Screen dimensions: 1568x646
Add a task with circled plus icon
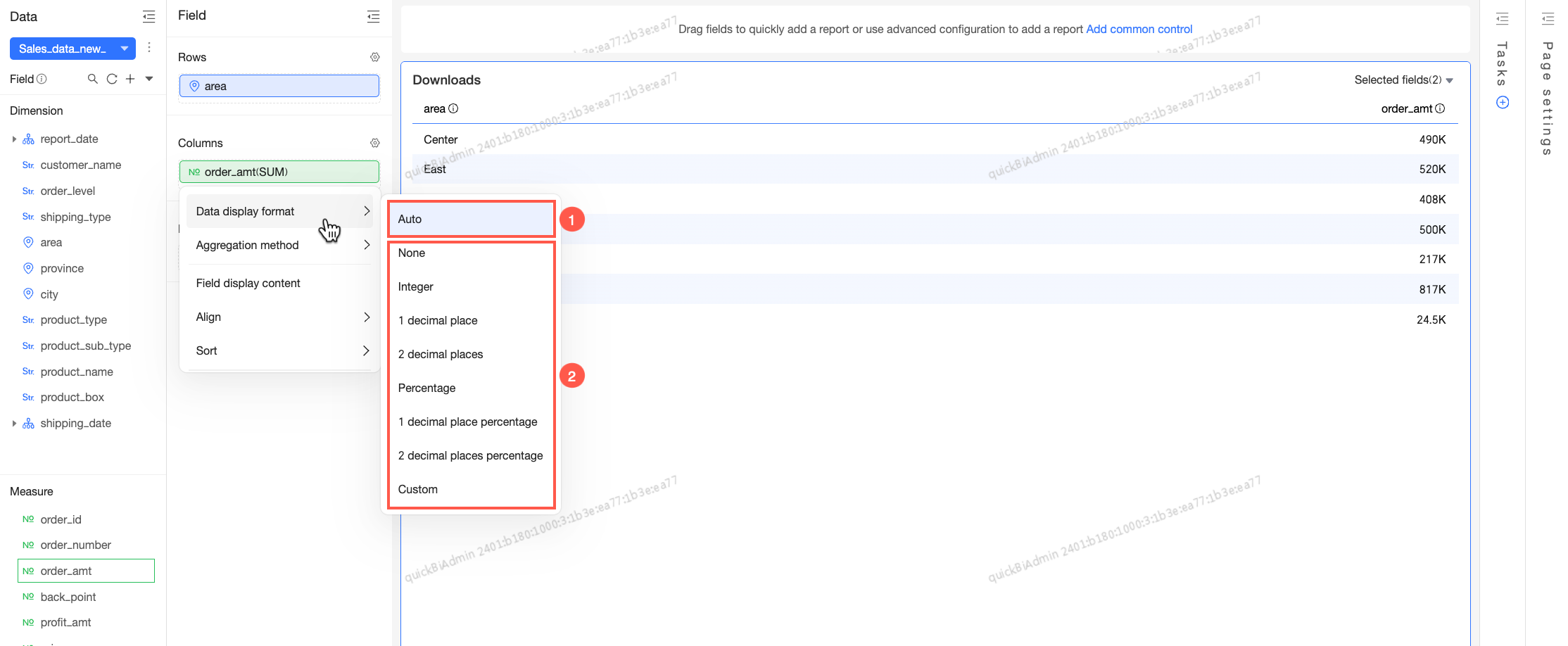click(1503, 103)
